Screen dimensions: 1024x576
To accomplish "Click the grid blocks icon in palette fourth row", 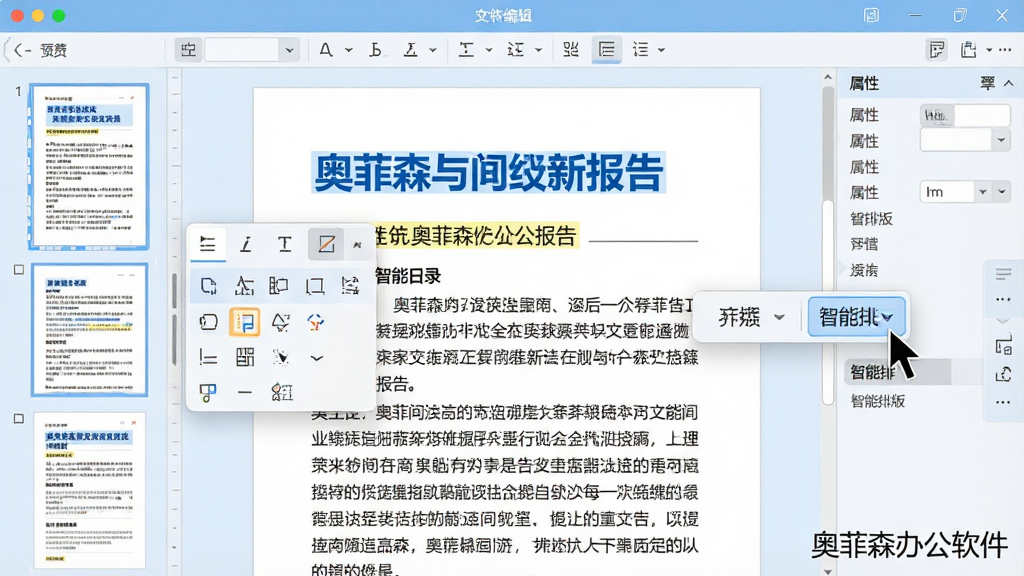I will click(x=245, y=357).
